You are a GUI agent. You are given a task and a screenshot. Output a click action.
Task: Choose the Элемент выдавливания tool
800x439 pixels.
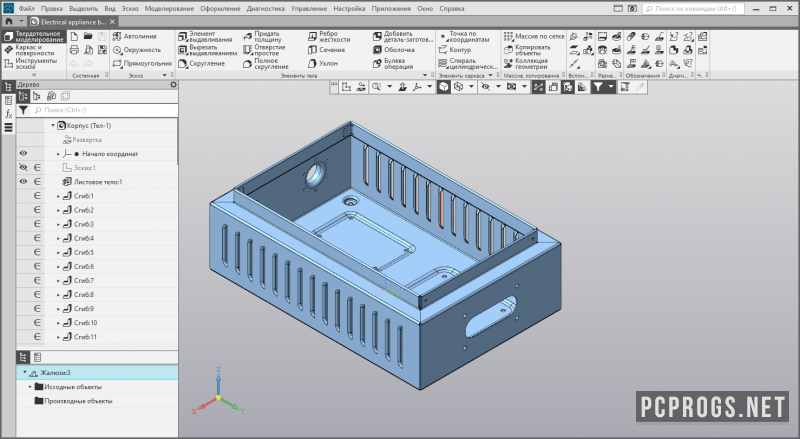pos(205,36)
